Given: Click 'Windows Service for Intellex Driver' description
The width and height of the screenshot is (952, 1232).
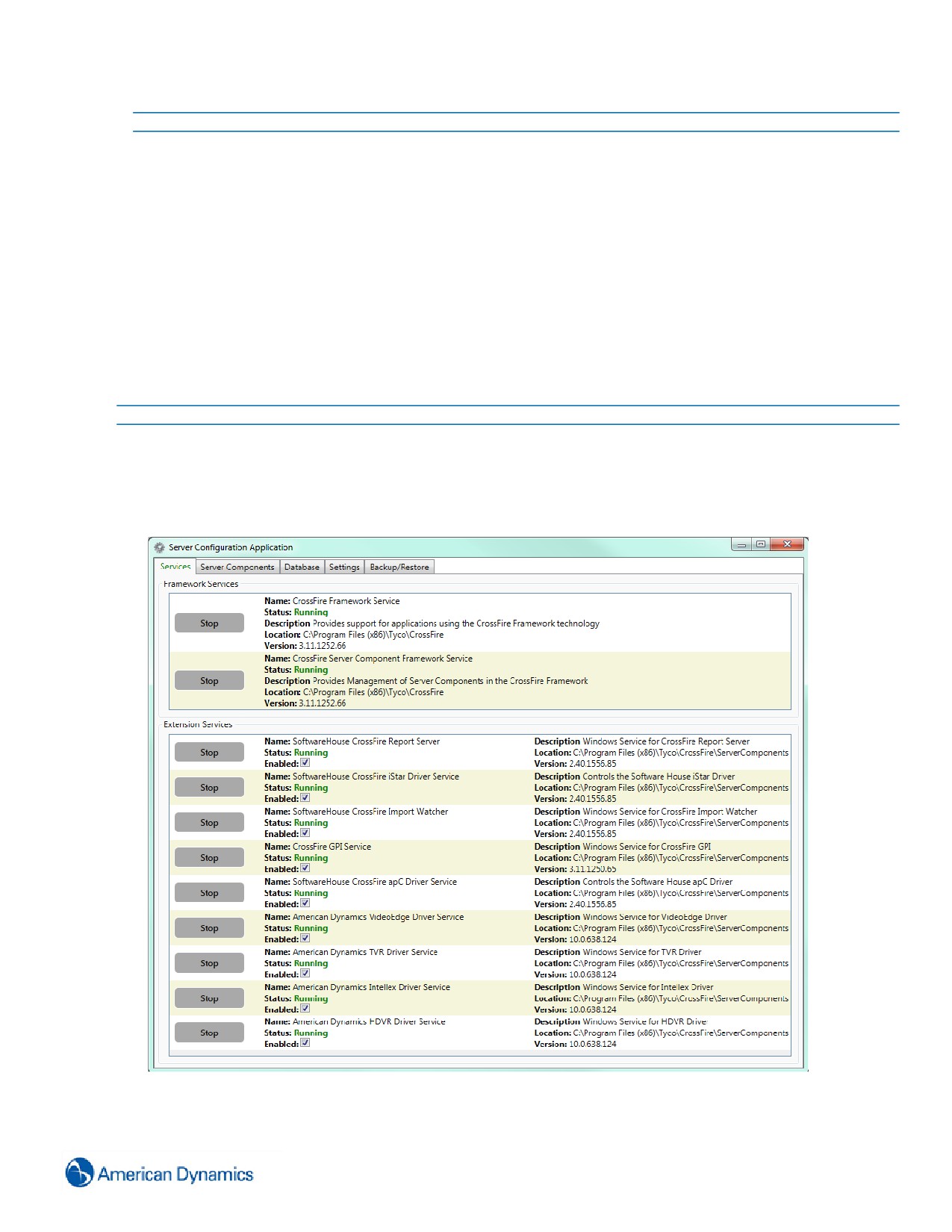Looking at the screenshot, I should click(647, 987).
